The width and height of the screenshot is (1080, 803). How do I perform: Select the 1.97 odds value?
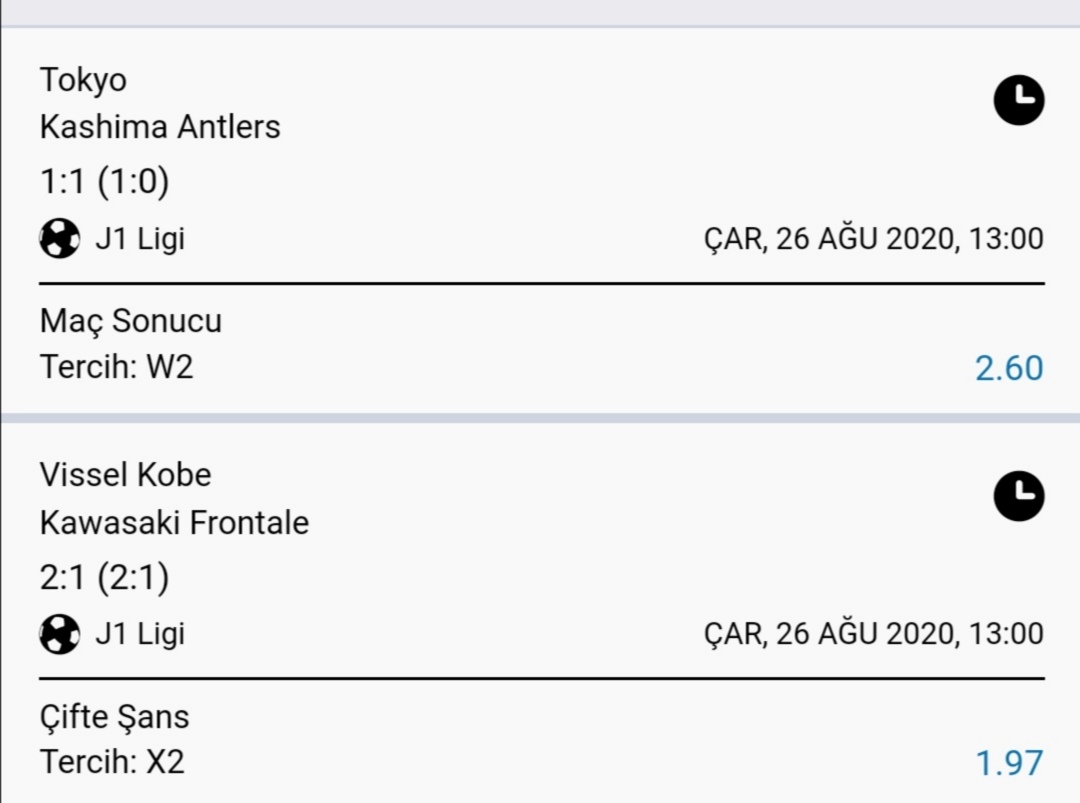1010,763
